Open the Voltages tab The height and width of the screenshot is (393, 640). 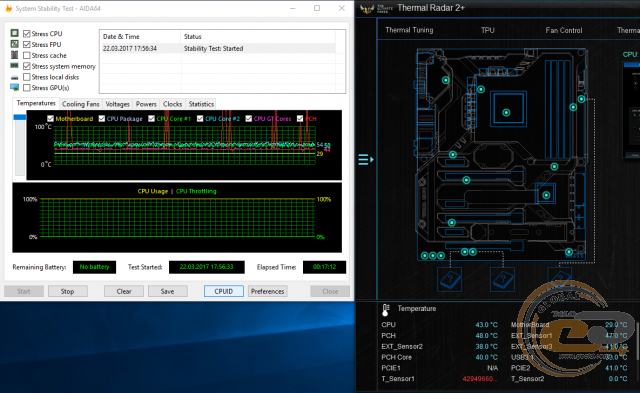[118, 104]
